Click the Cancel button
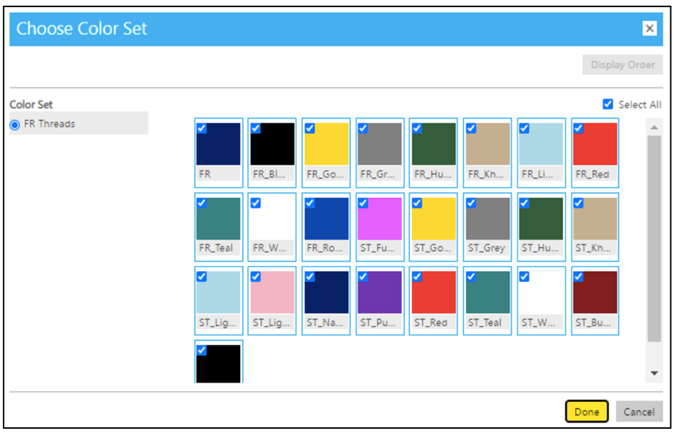674x433 pixels. tap(639, 411)
